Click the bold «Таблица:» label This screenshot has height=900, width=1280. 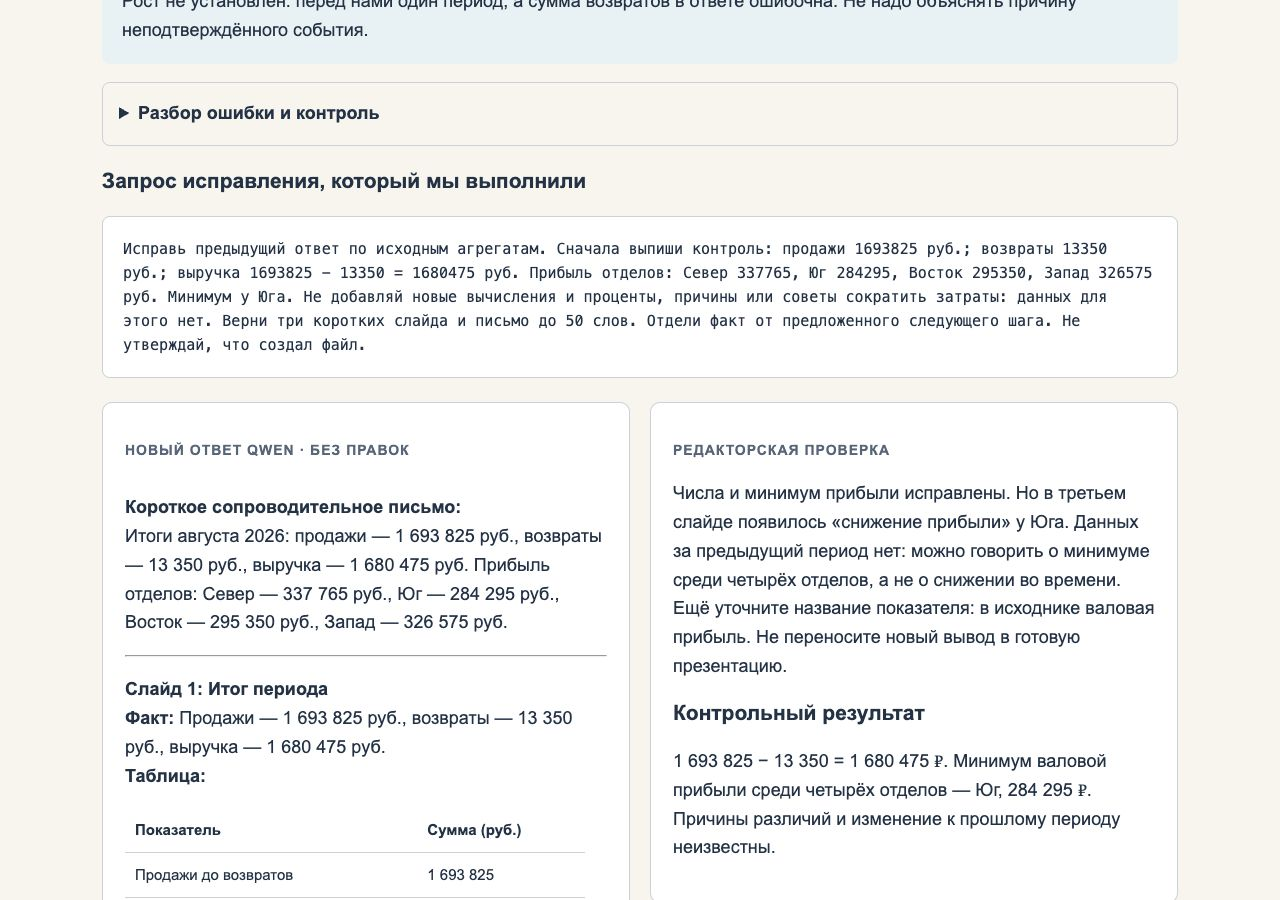(165, 776)
